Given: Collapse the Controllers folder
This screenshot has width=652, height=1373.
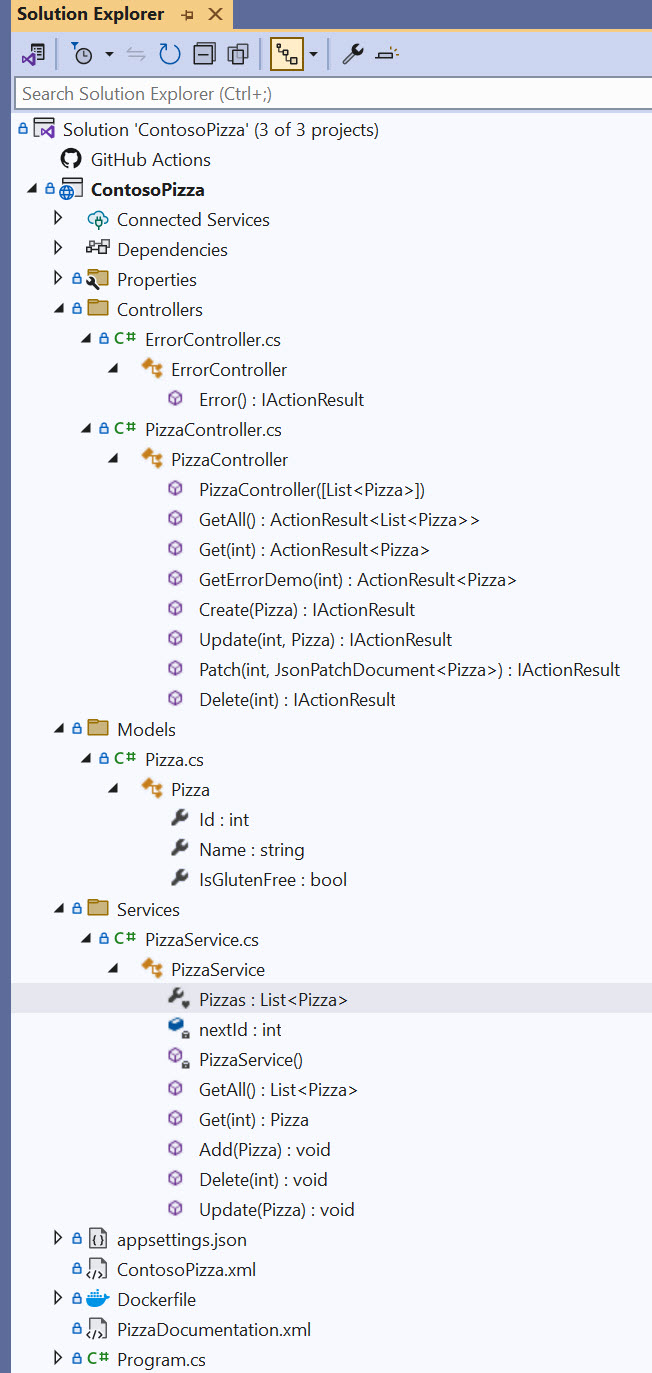Looking at the screenshot, I should (x=58, y=309).
